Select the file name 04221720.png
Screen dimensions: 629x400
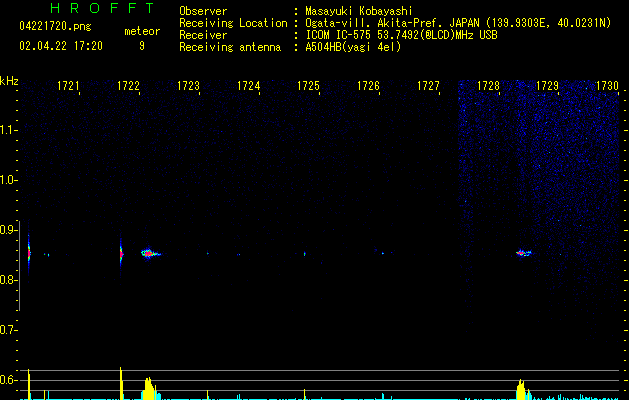tap(55, 27)
